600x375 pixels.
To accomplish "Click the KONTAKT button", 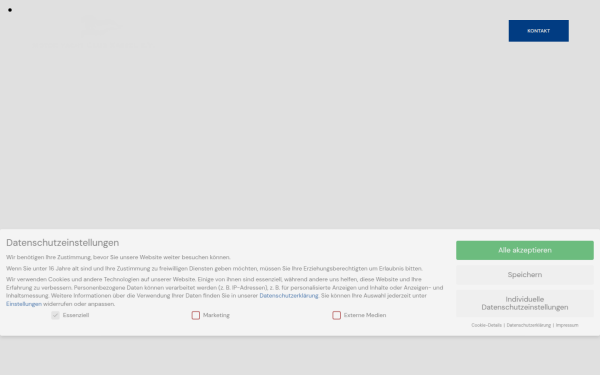I will pos(538,31).
